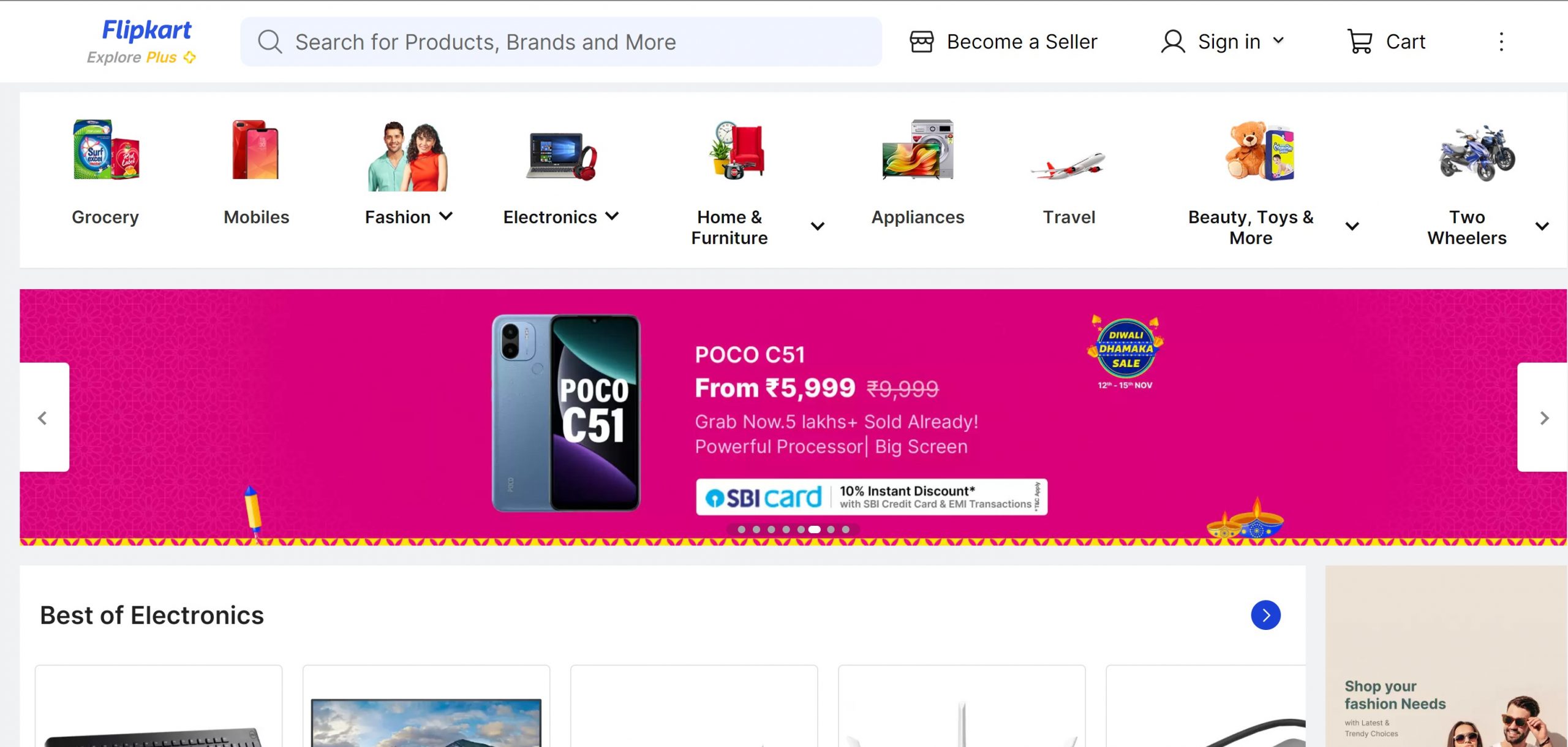Click the Best of Electronics next arrow

tap(1265, 615)
